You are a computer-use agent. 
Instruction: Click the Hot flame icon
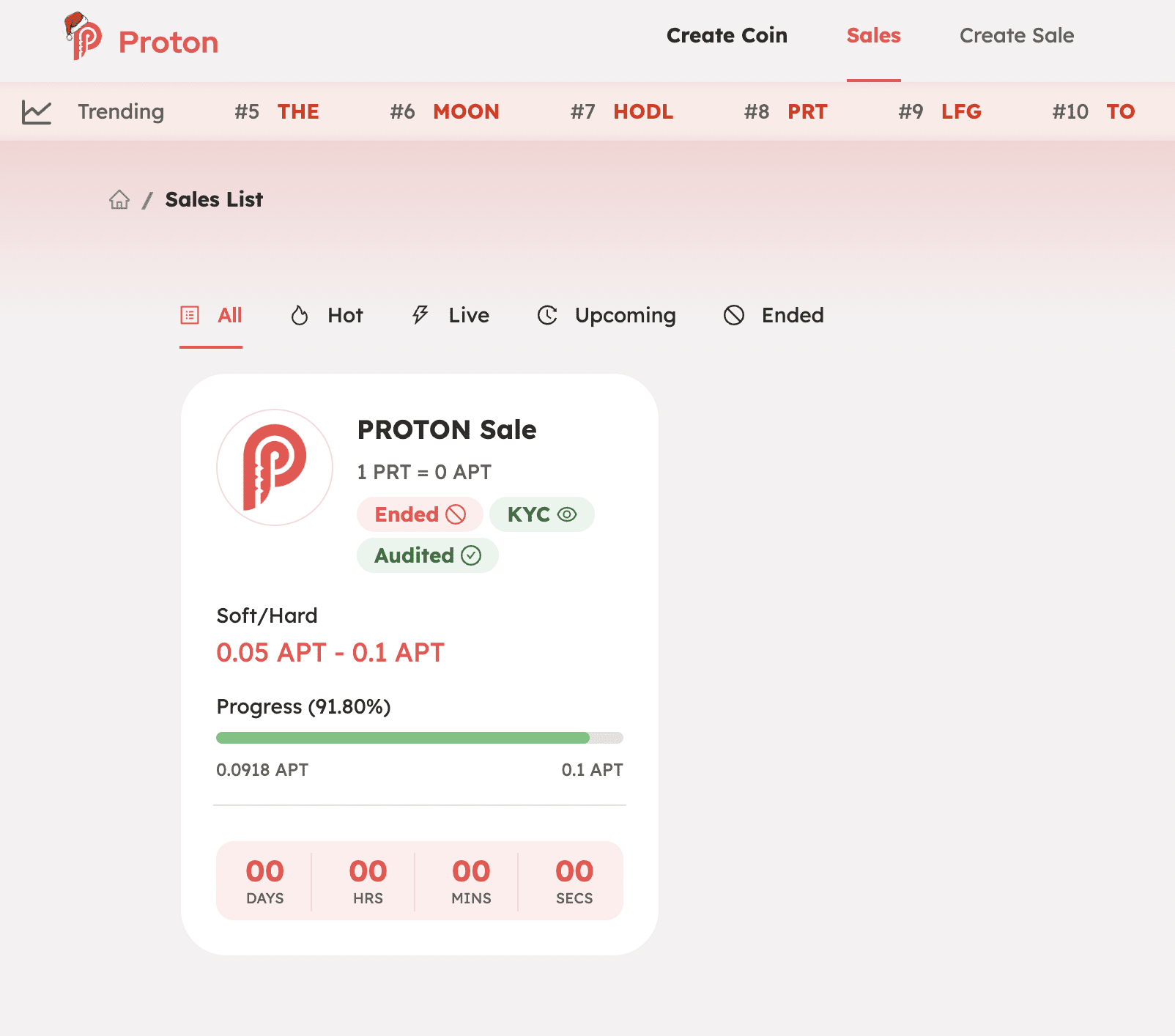tap(300, 315)
